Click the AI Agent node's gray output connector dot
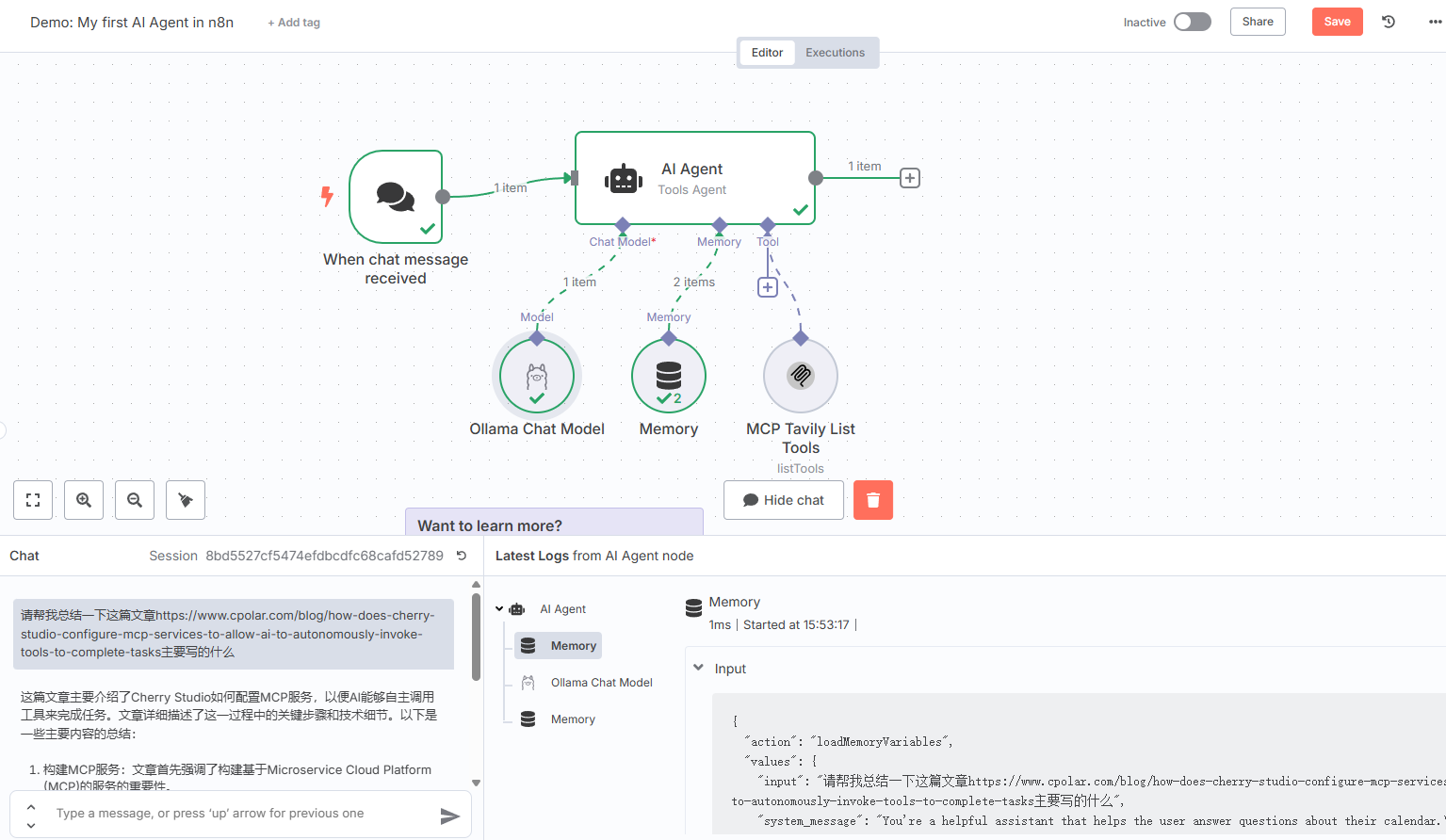Viewport: 1446px width, 840px height. (816, 178)
